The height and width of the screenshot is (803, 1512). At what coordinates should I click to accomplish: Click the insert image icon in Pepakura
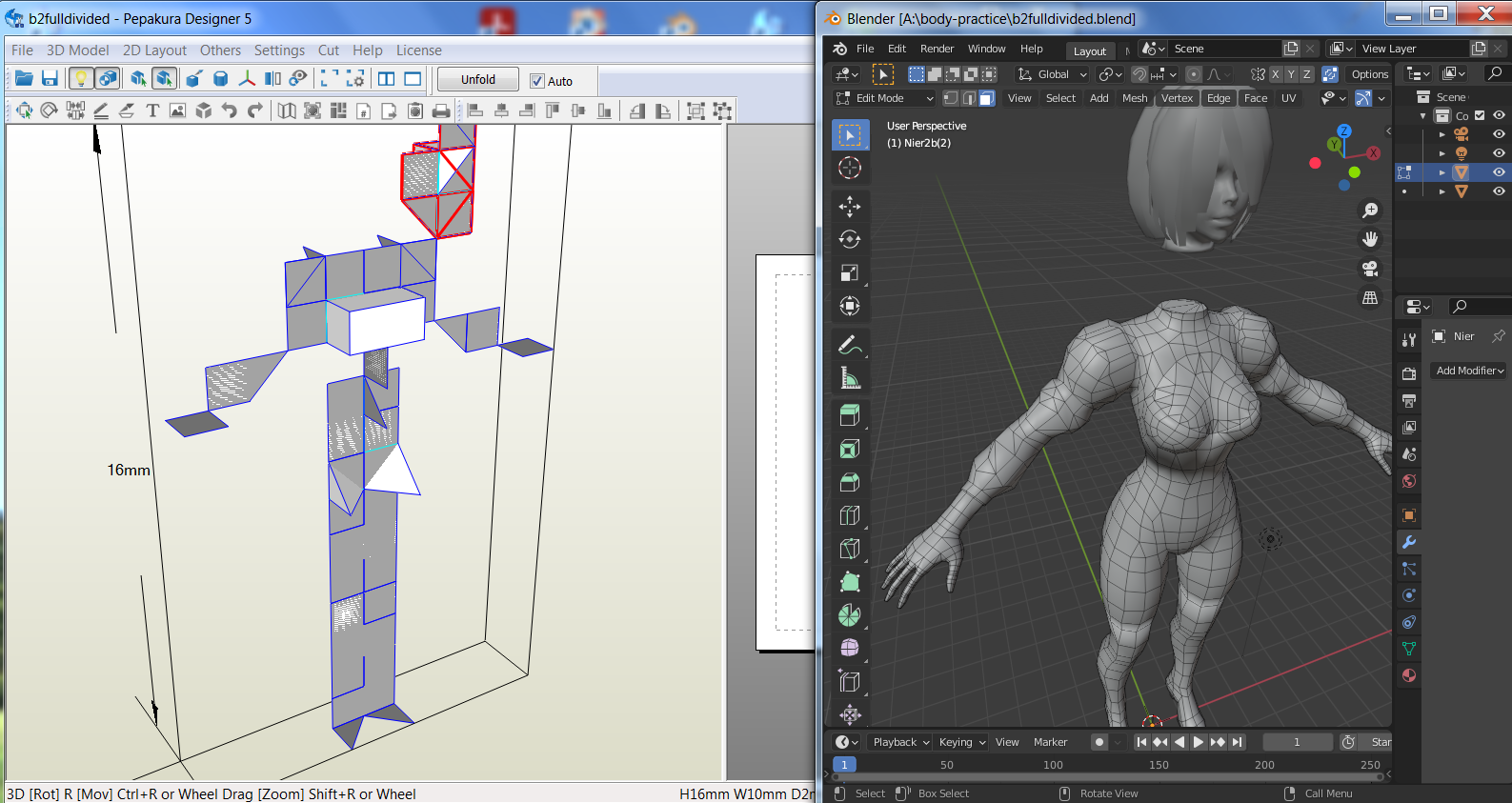click(177, 111)
